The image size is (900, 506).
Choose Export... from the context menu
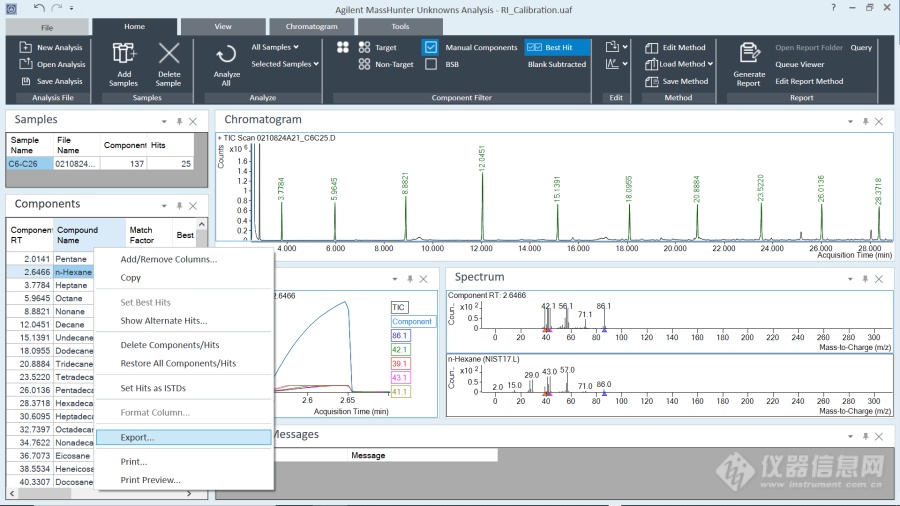click(184, 437)
